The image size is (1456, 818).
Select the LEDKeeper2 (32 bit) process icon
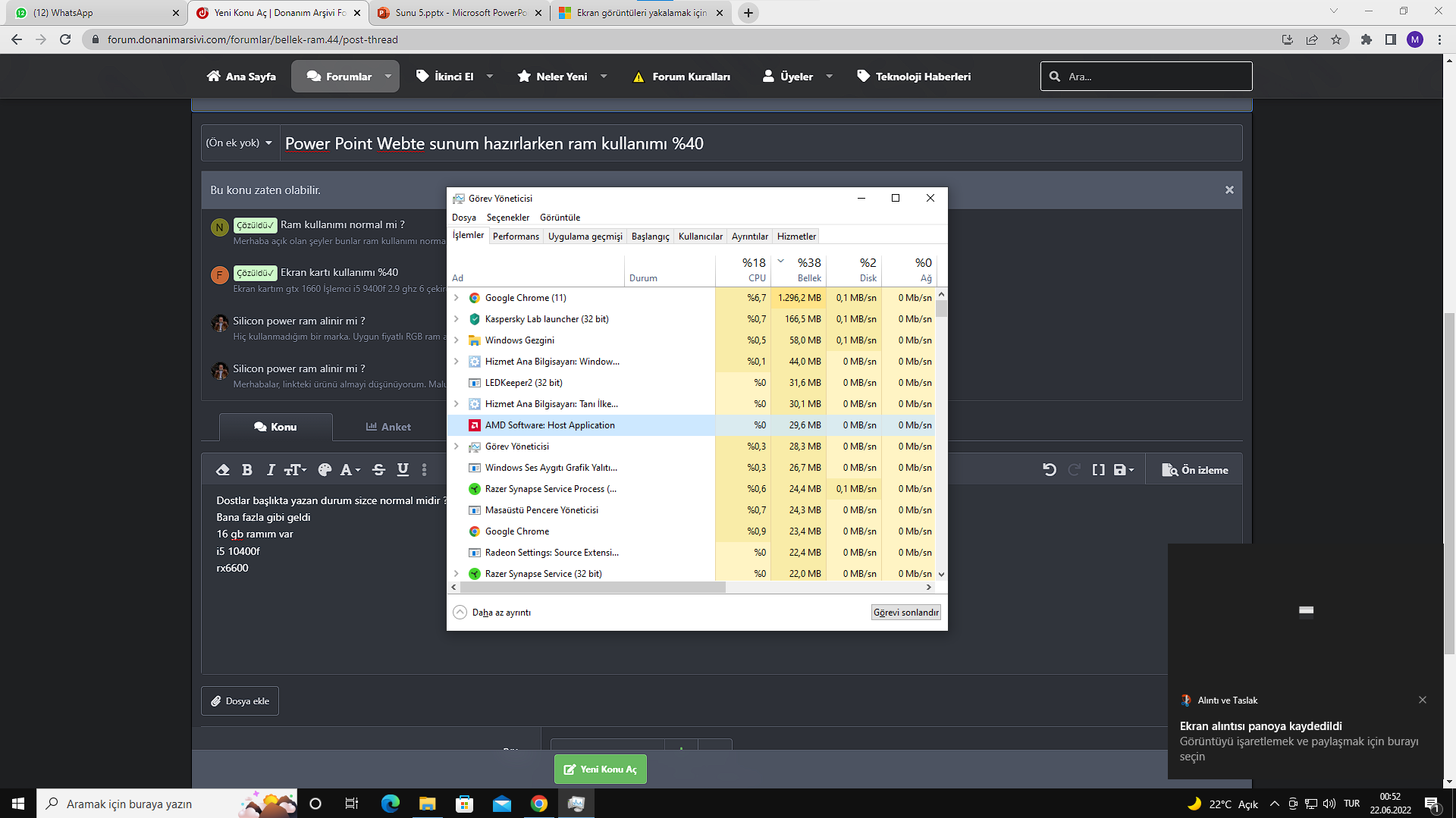click(x=475, y=383)
